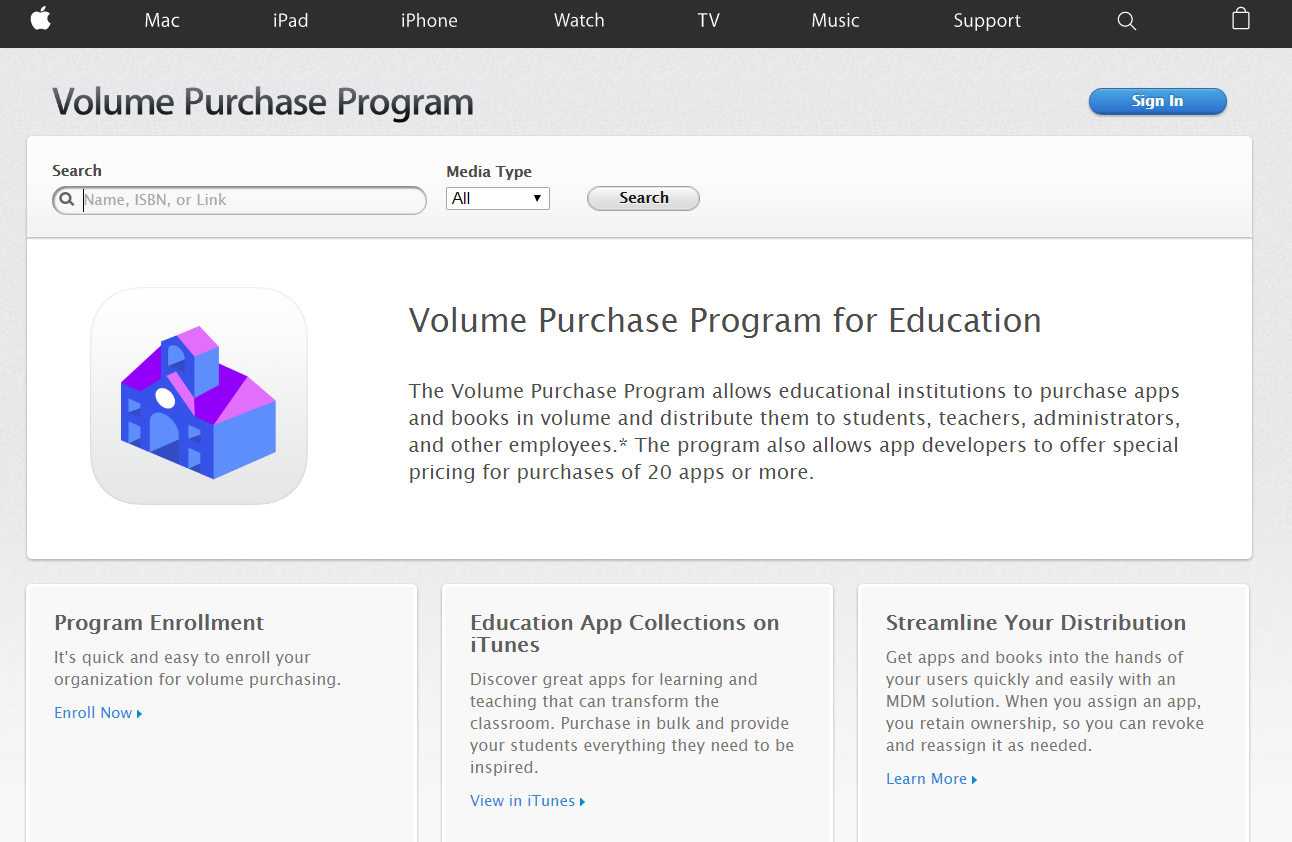Click the arrow next to Learn More
The image size is (1292, 842).
(x=974, y=780)
